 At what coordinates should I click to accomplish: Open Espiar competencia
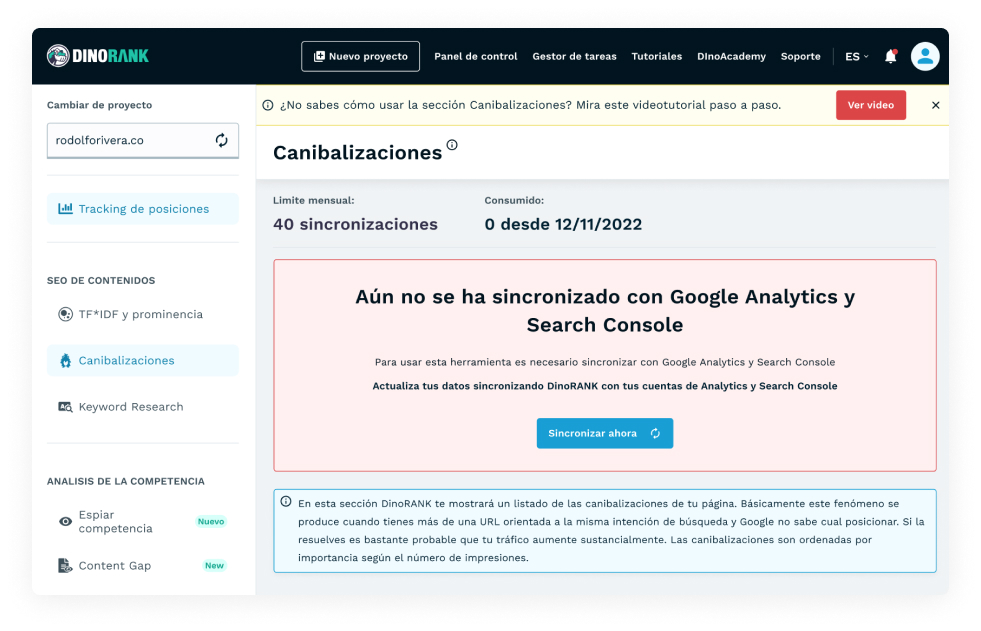point(143,522)
